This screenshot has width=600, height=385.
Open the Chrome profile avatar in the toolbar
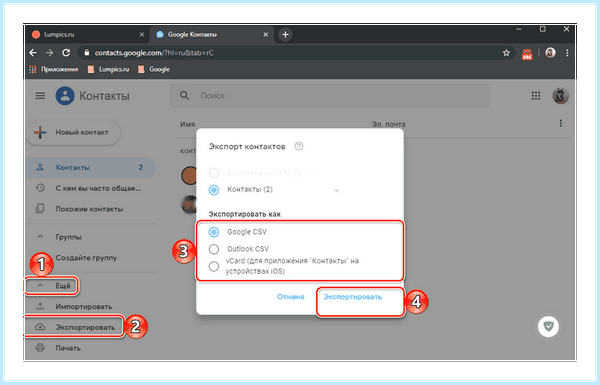tap(550, 53)
